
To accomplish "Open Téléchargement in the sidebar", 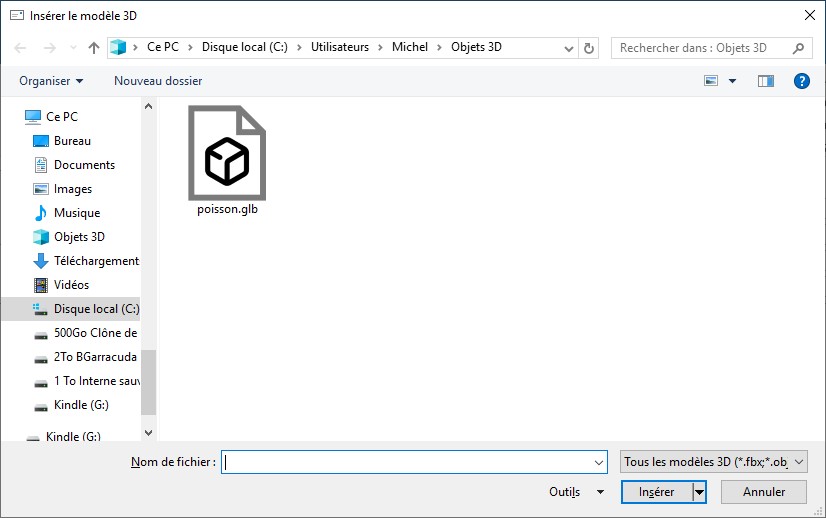I will click(x=96, y=261).
